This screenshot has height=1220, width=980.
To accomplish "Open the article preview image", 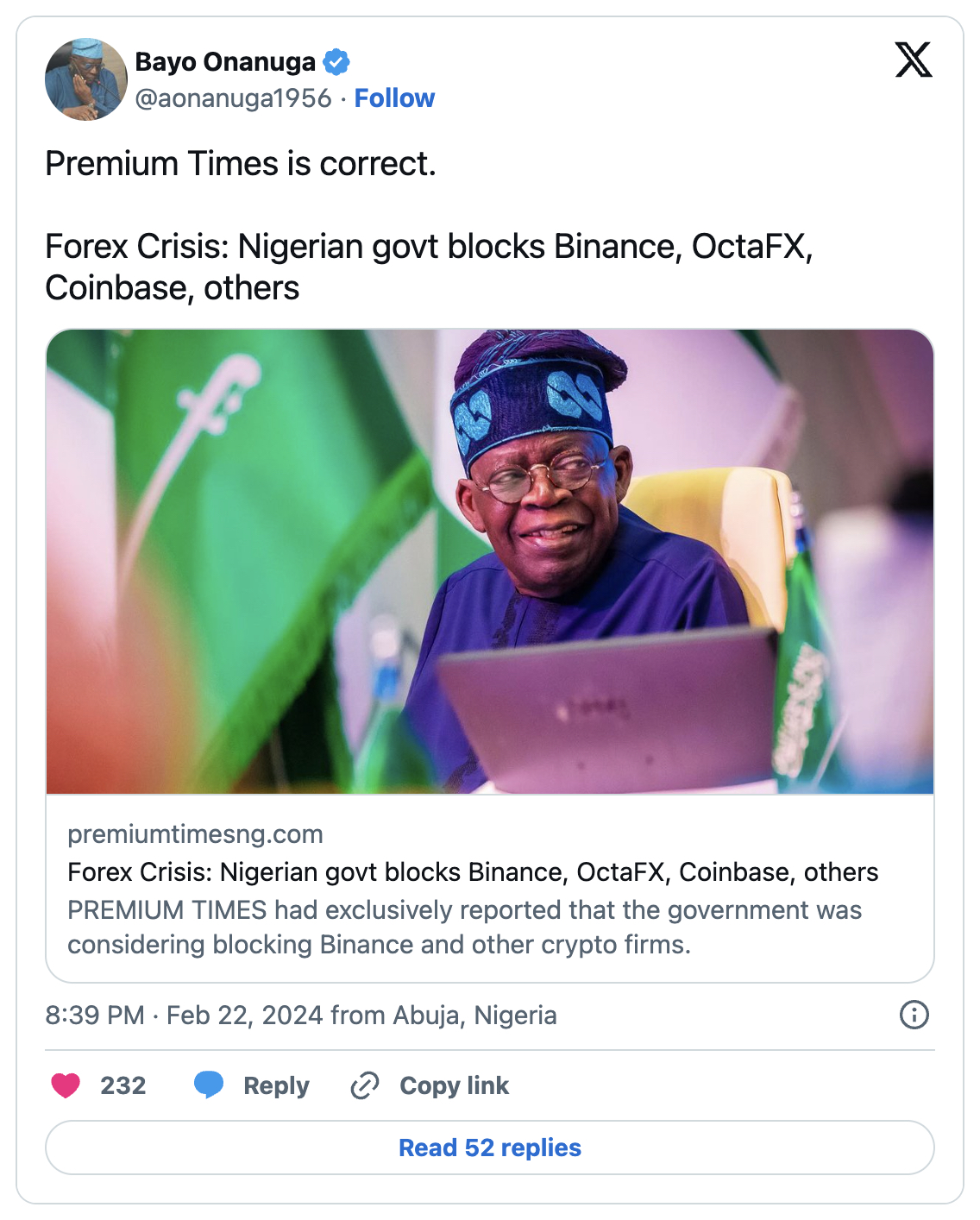I will [490, 561].
